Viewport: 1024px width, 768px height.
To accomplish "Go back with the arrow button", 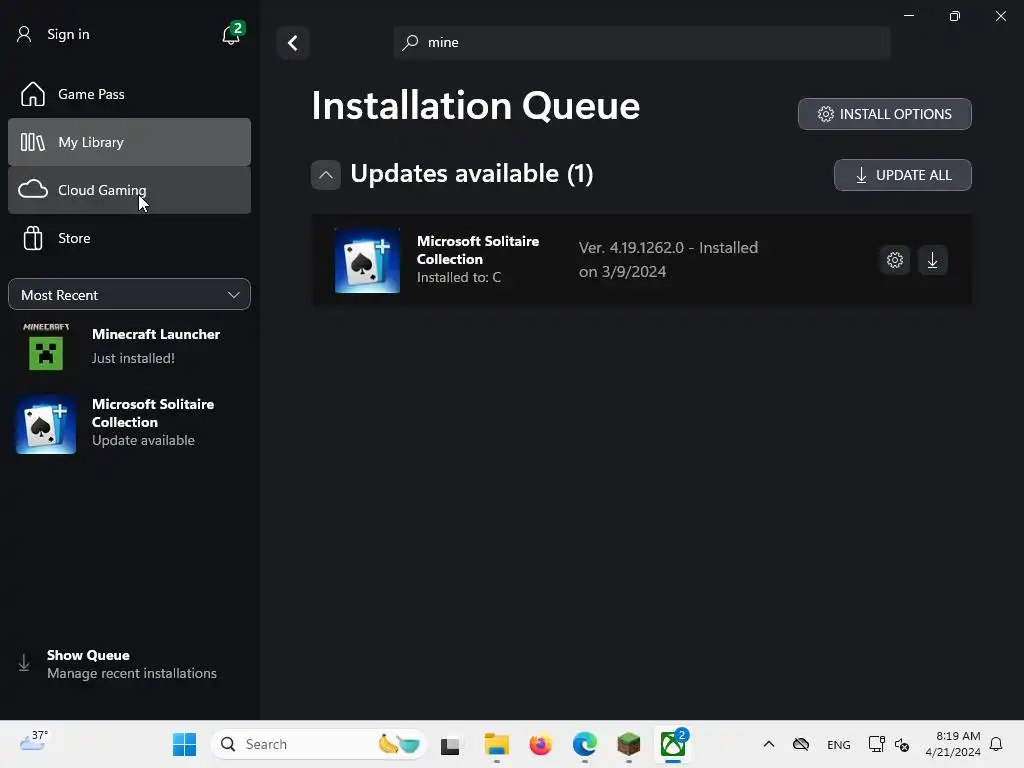I will click(x=293, y=43).
